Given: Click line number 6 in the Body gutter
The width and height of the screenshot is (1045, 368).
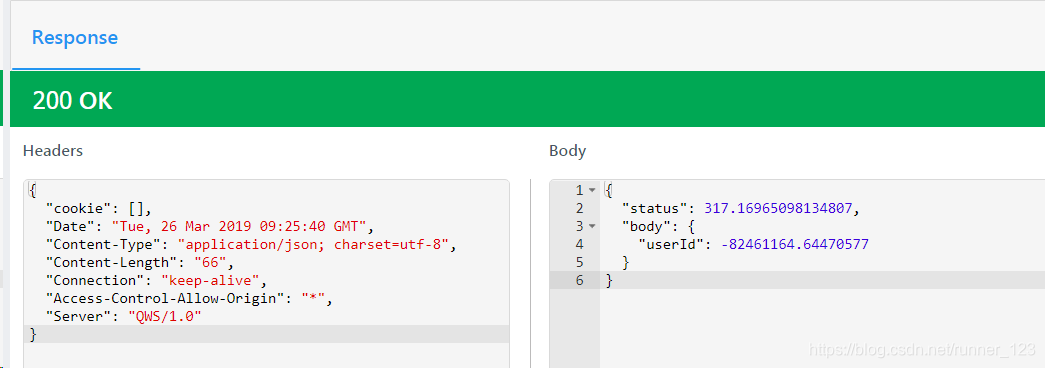Looking at the screenshot, I should pos(579,281).
